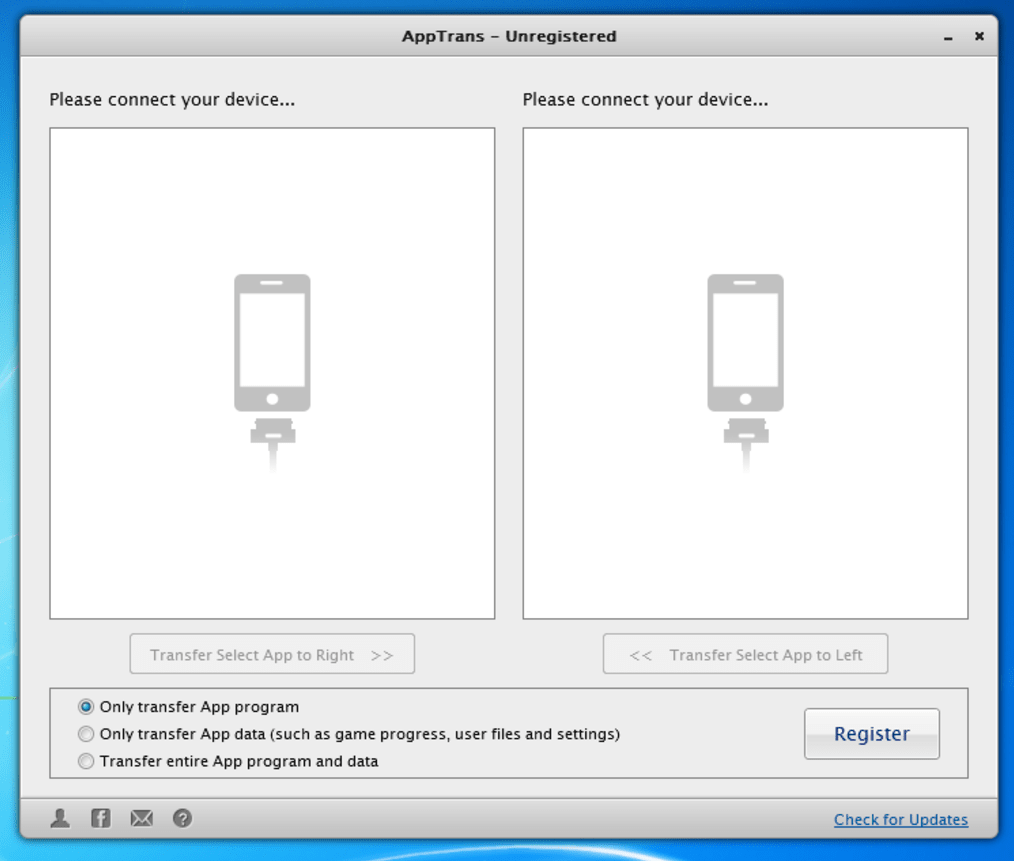Click the user account icon in footer
Screen dimensions: 1014x861
(60, 818)
